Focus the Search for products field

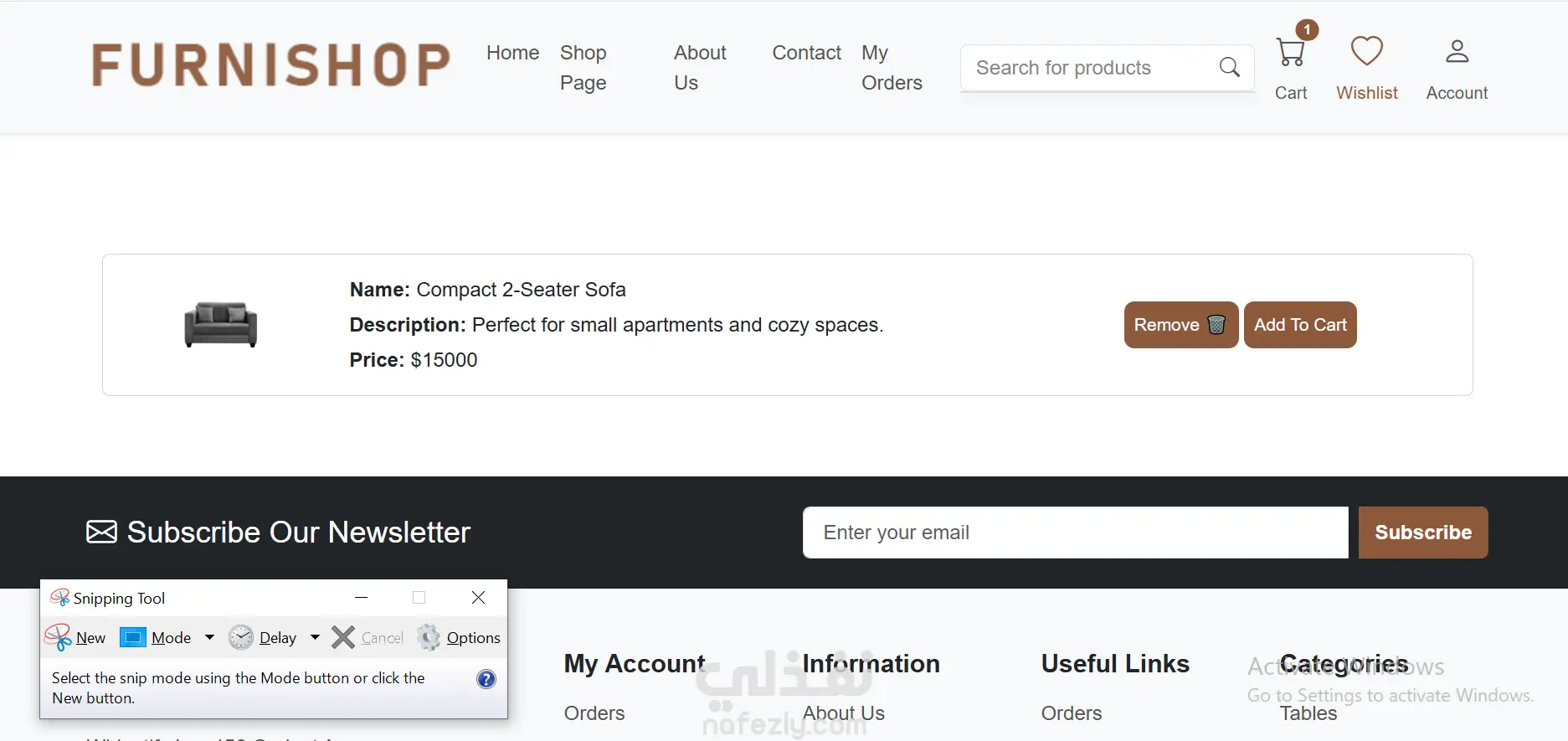pos(1088,68)
